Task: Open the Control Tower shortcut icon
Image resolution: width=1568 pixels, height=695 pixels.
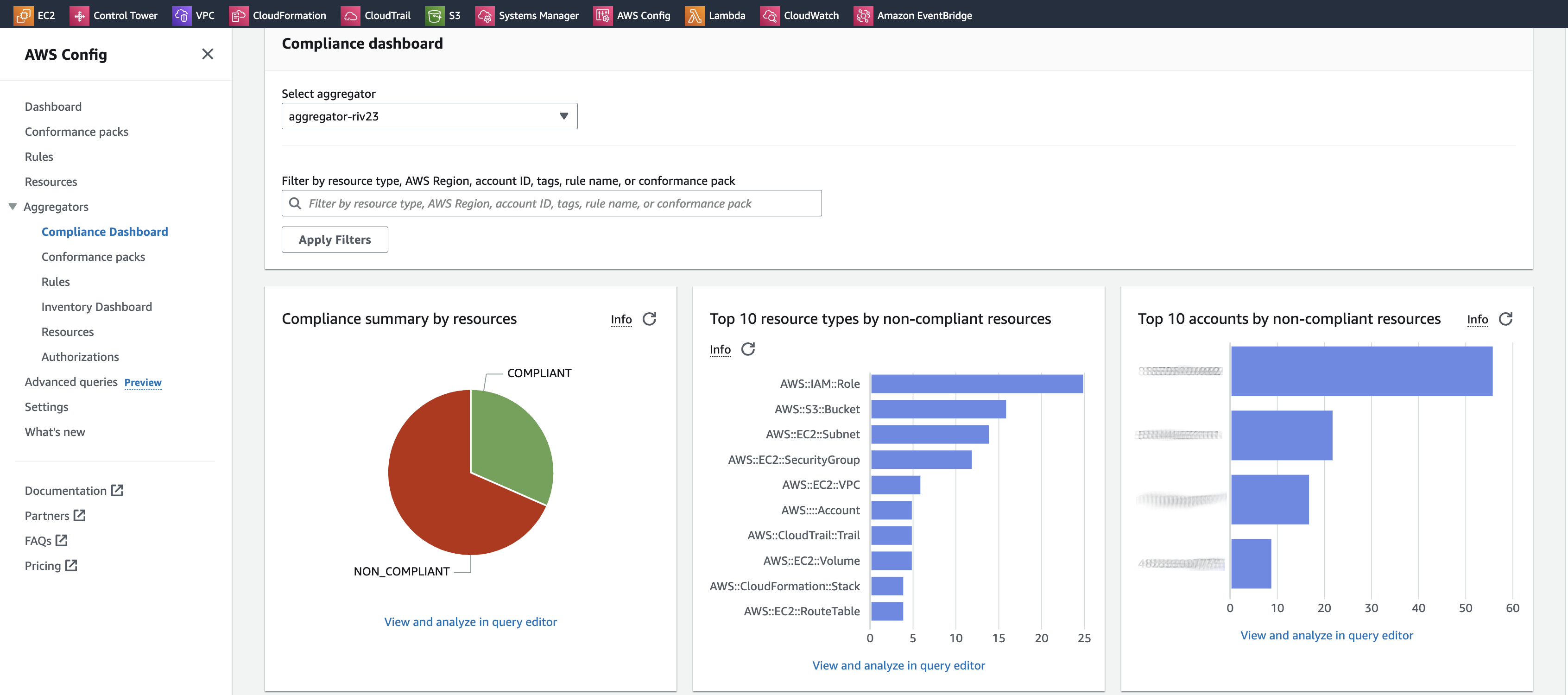Action: pyautogui.click(x=79, y=15)
